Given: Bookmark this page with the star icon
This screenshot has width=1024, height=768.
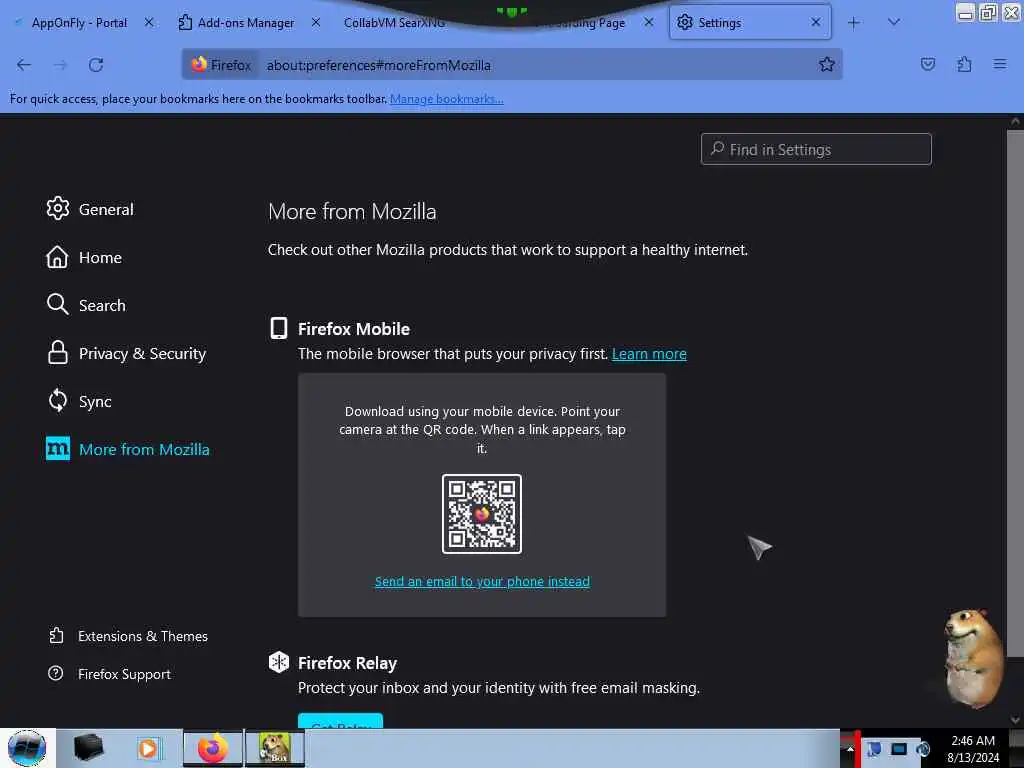Looking at the screenshot, I should click(827, 65).
